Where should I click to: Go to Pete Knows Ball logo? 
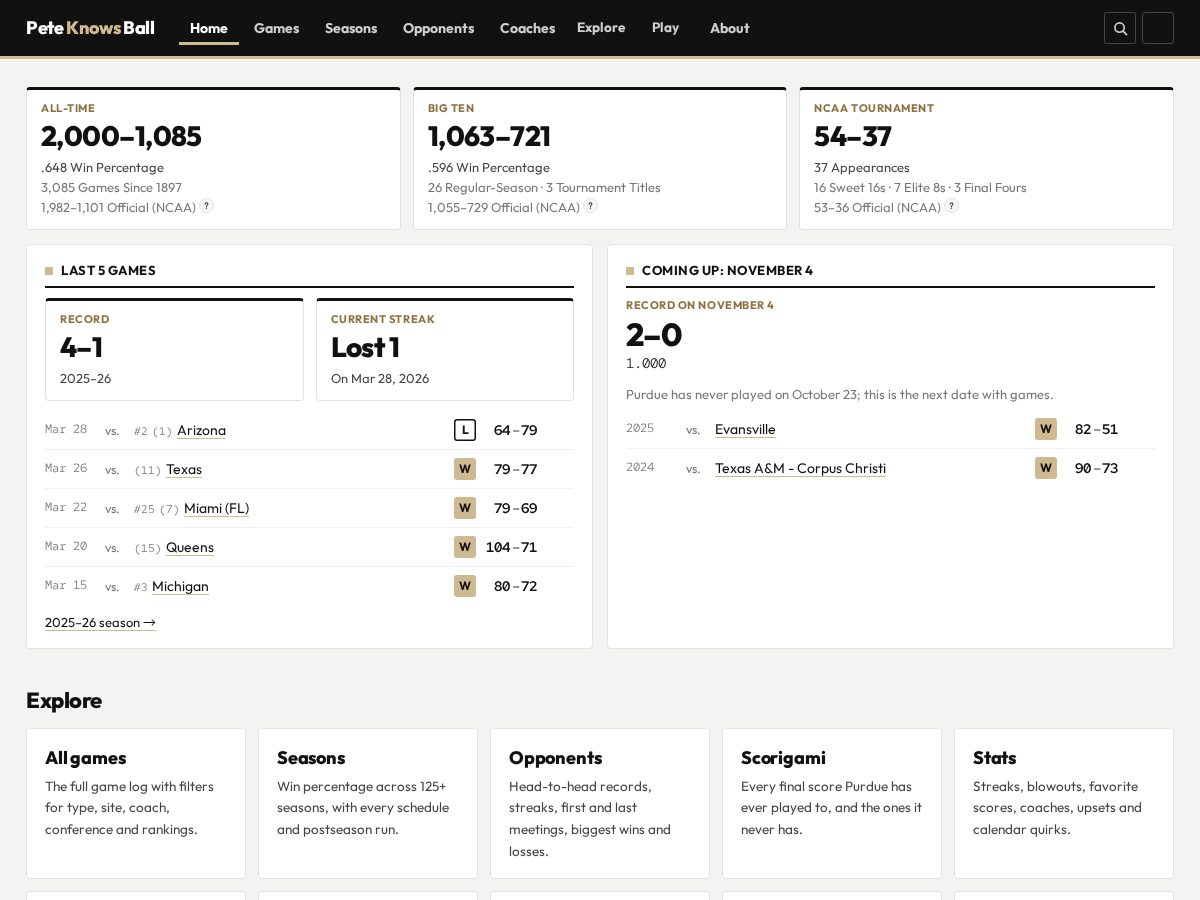[90, 28]
